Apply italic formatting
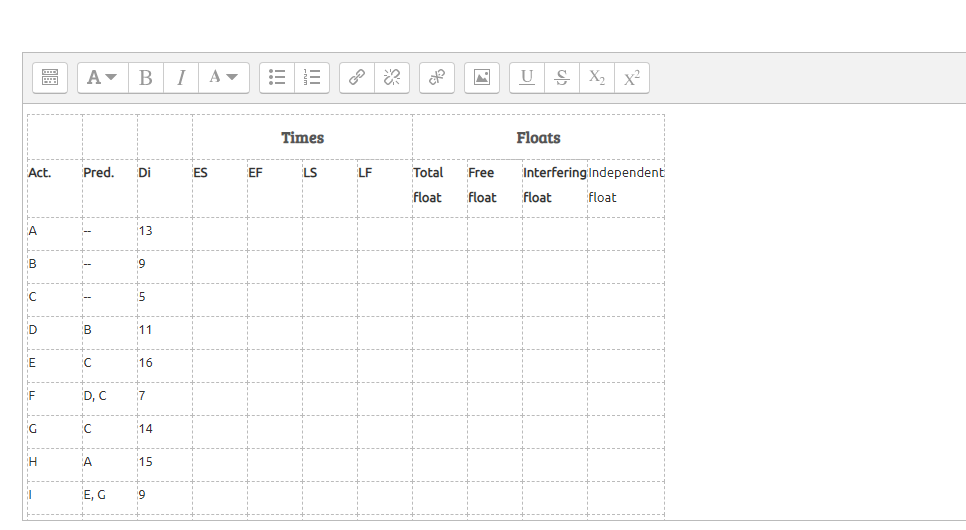The width and height of the screenshot is (966, 530). click(x=181, y=78)
